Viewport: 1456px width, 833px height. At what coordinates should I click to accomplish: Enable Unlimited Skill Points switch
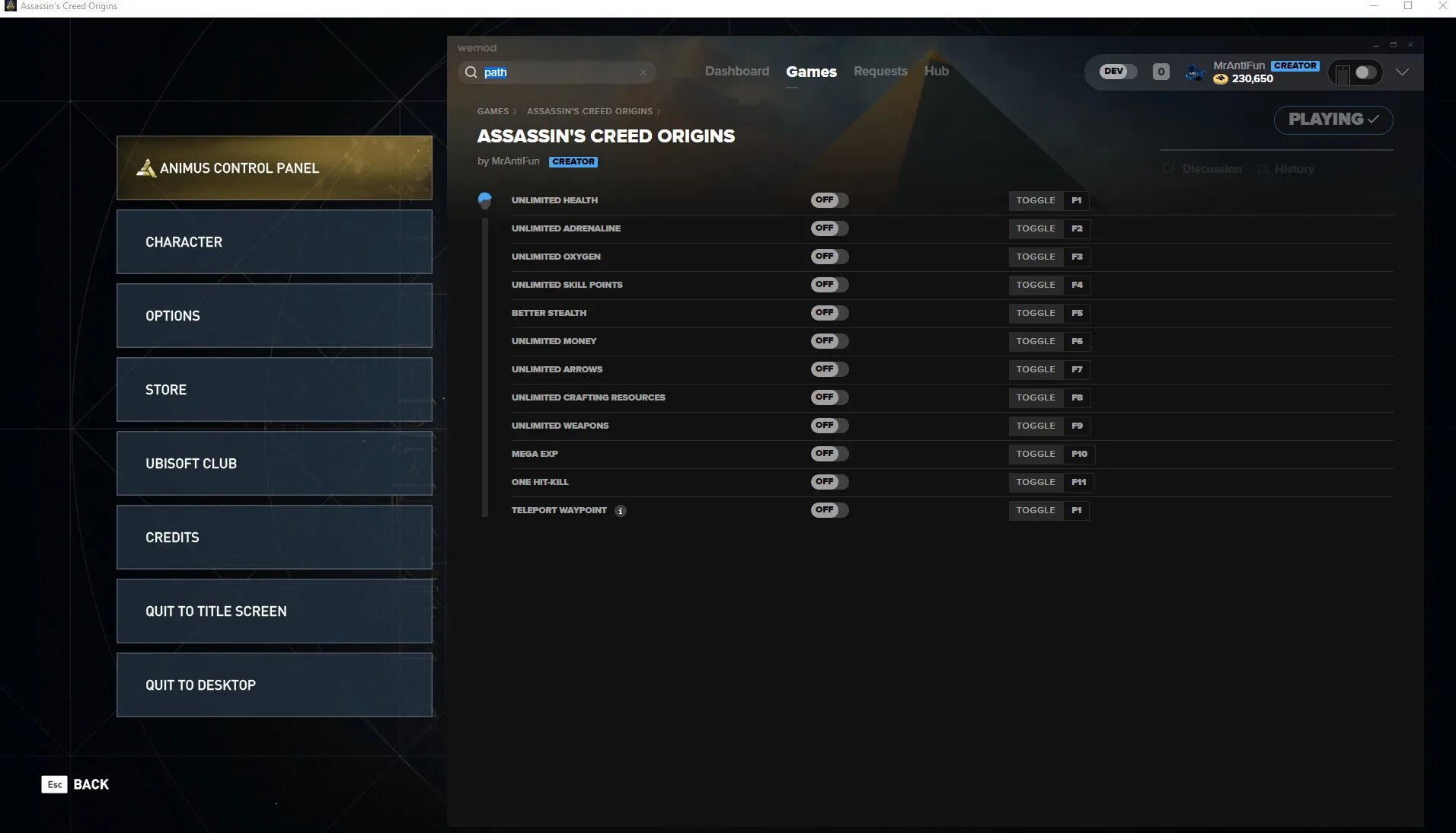(829, 285)
